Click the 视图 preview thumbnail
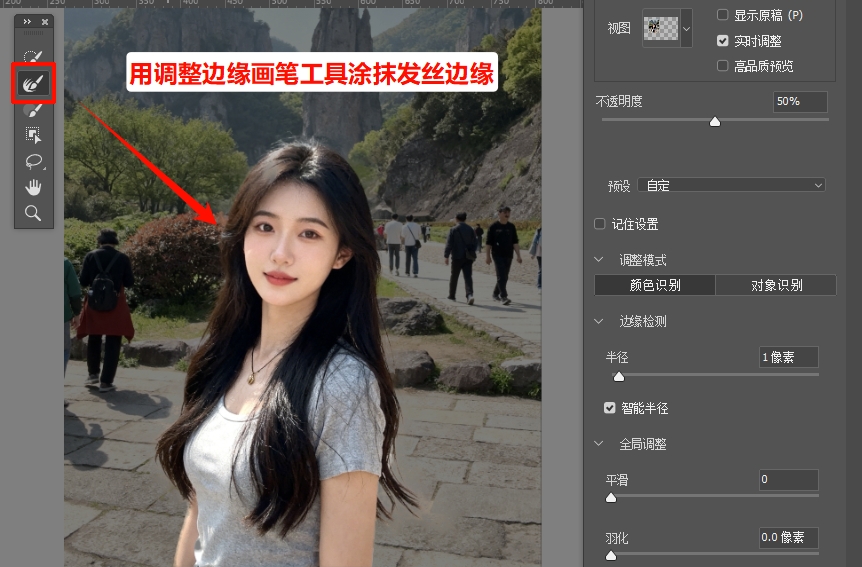 (661, 29)
